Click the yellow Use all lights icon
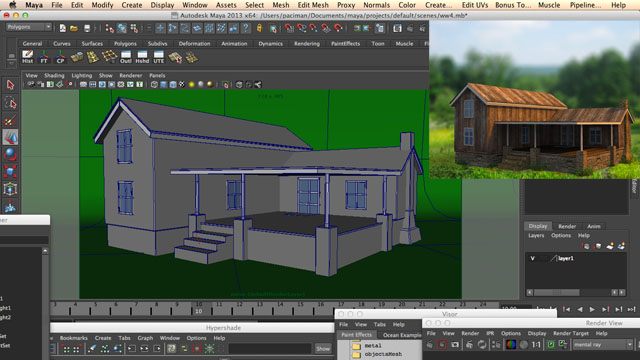The image size is (640, 360). tap(191, 84)
